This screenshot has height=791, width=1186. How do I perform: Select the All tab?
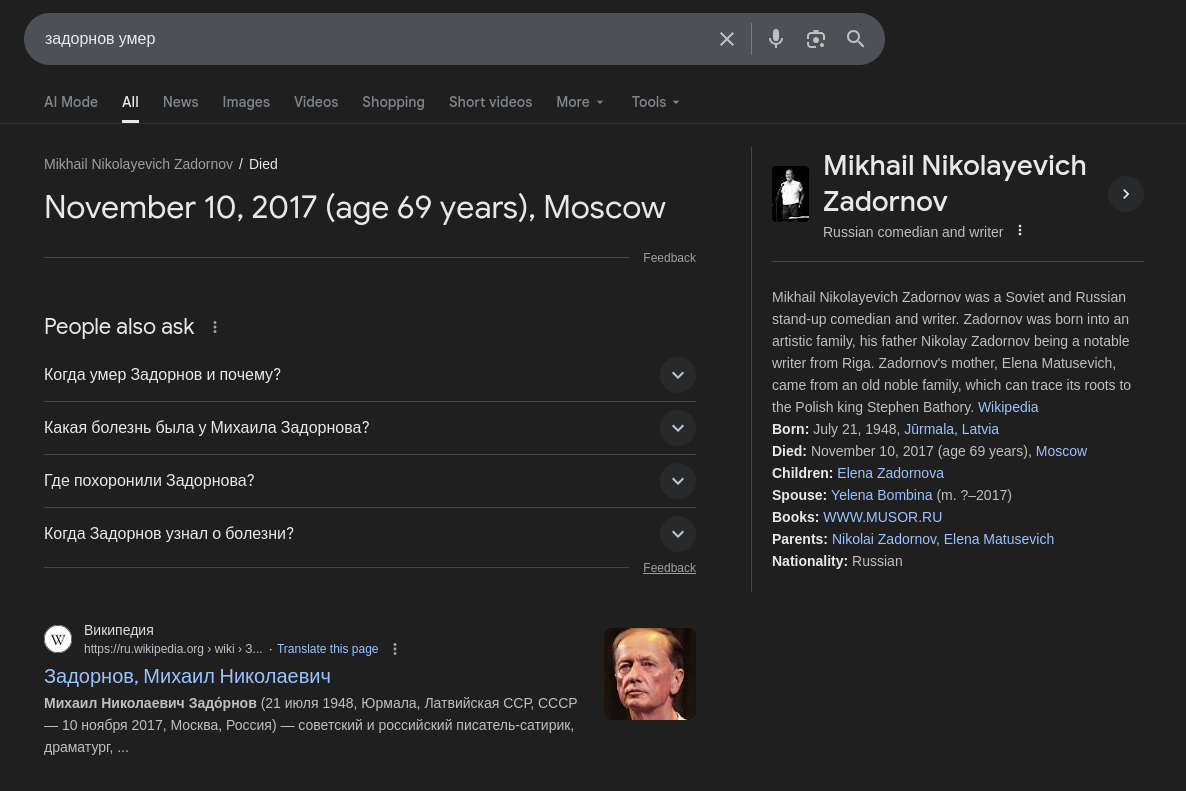point(130,102)
